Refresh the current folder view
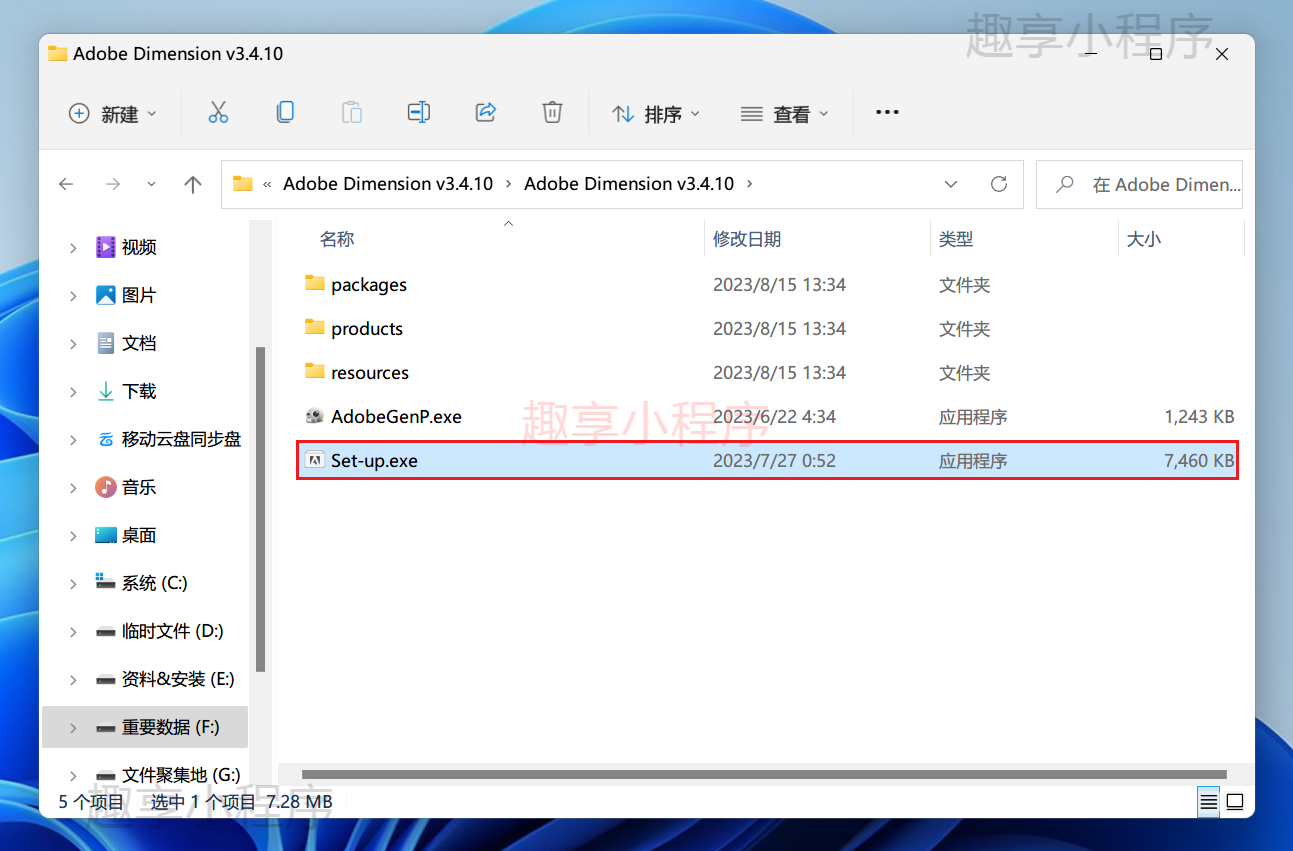Image resolution: width=1293 pixels, height=851 pixels. click(x=998, y=184)
